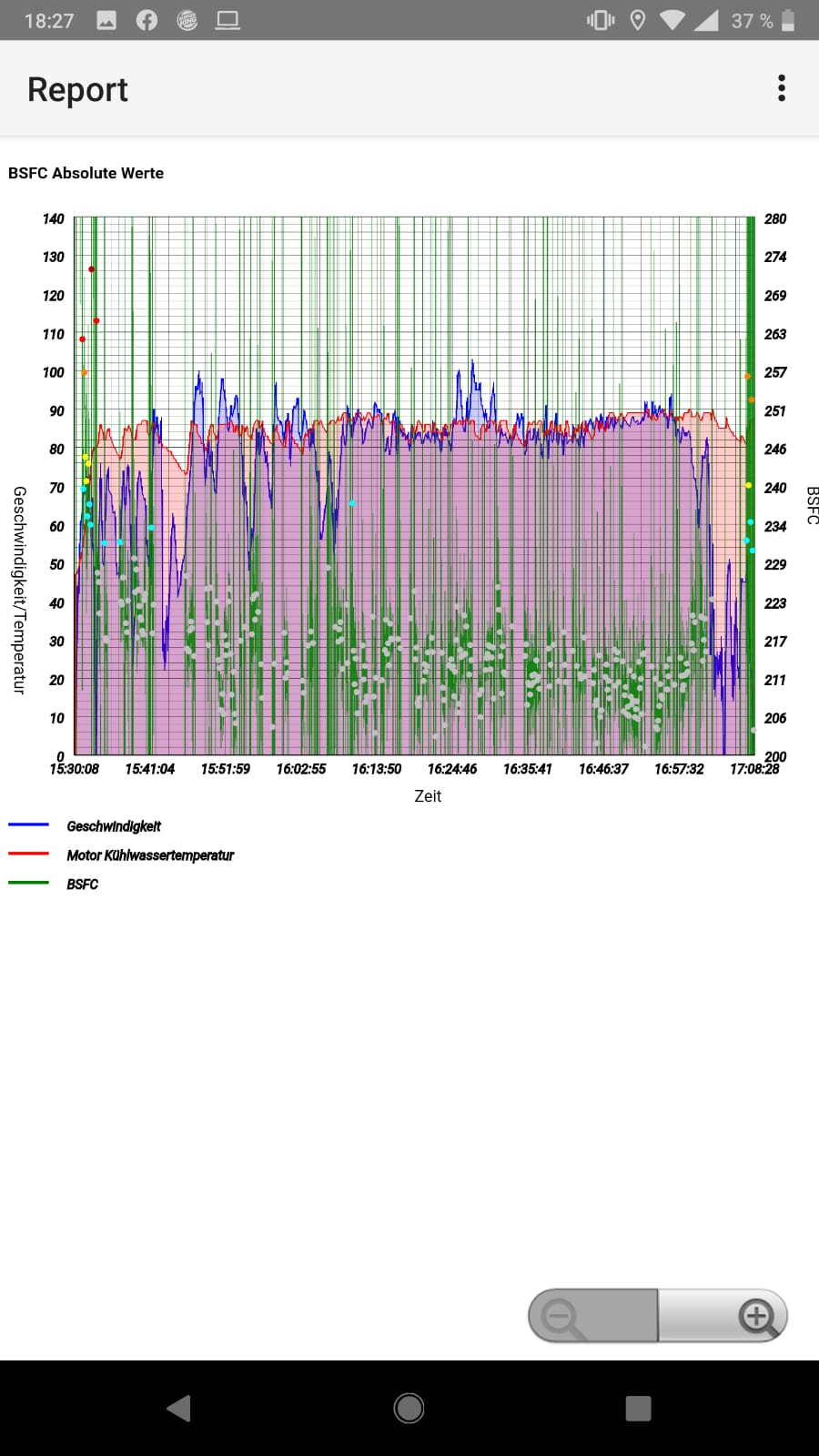Click the 16:24:46 time axis label
The width and height of the screenshot is (819, 1456).
point(451,769)
